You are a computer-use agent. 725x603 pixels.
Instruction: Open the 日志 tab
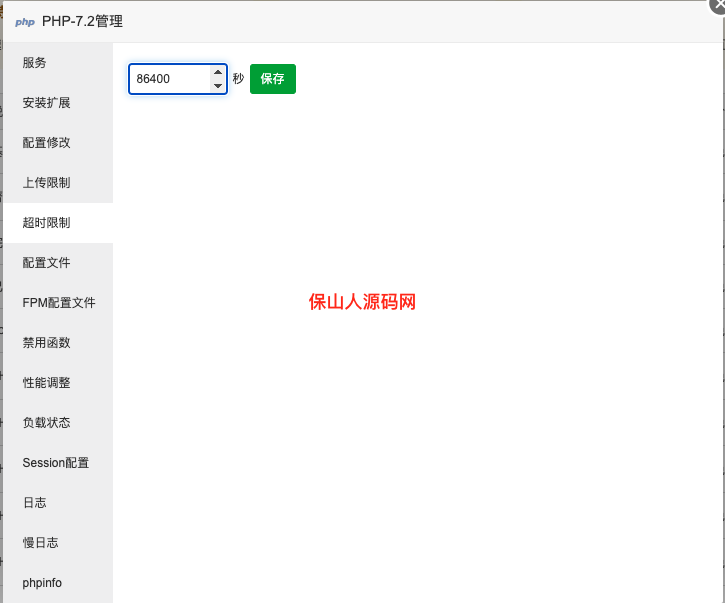coord(58,503)
